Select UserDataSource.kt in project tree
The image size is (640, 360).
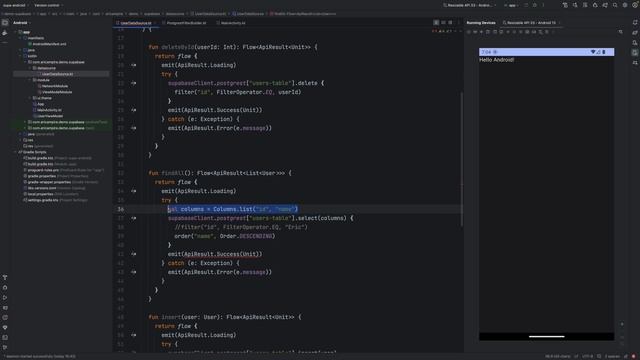(x=57, y=74)
